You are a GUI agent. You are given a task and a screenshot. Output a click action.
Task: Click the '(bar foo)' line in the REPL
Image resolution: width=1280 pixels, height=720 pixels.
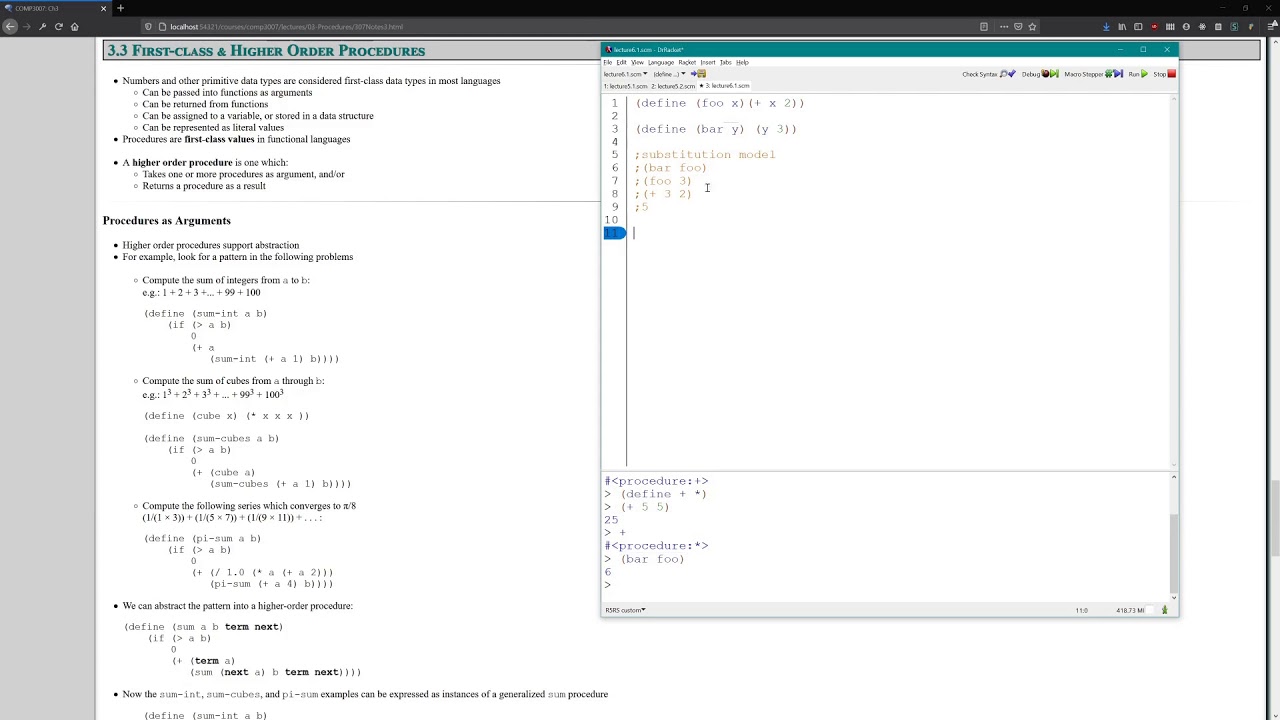point(652,559)
